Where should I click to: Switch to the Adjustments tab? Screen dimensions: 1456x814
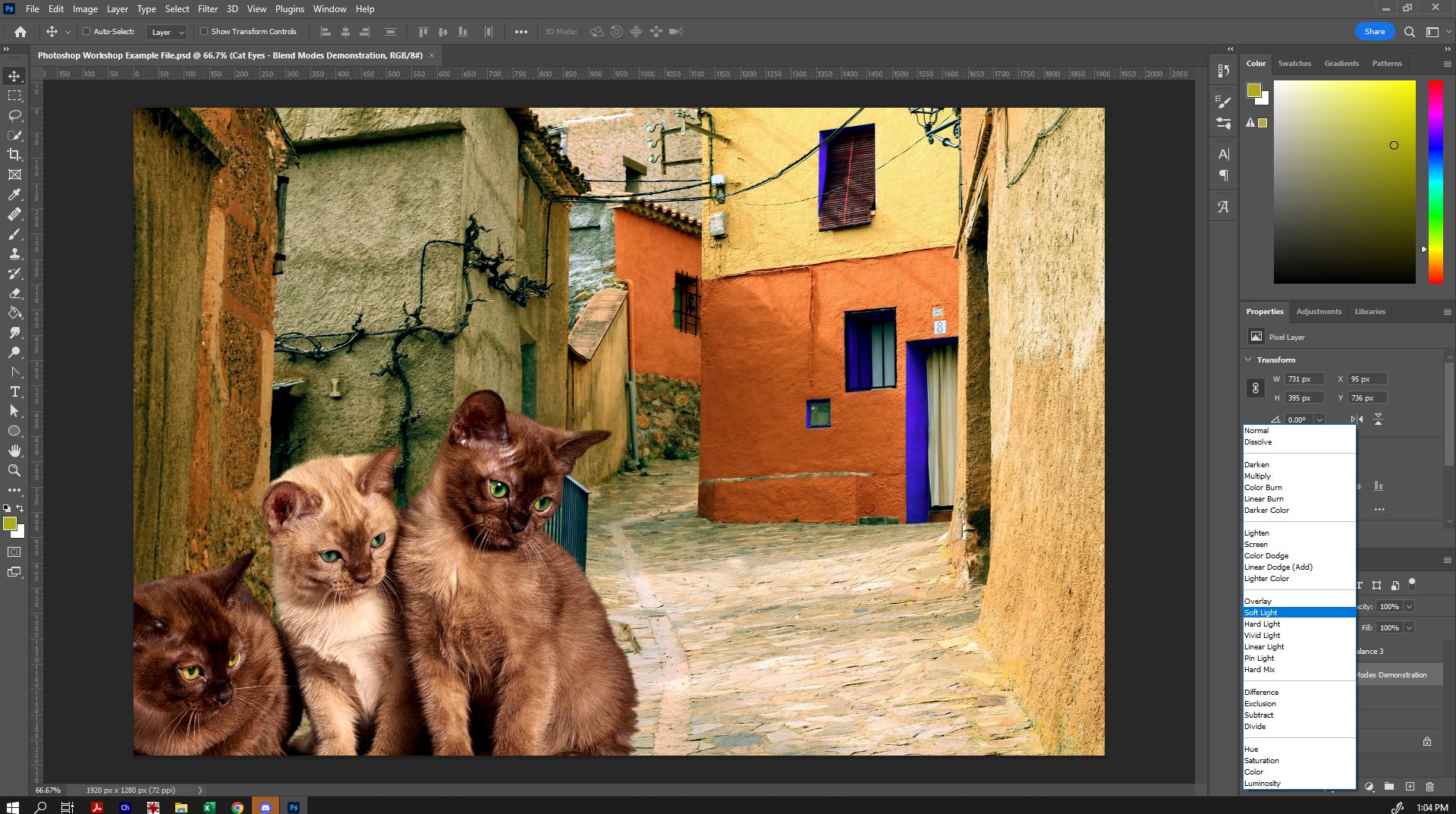coord(1319,312)
